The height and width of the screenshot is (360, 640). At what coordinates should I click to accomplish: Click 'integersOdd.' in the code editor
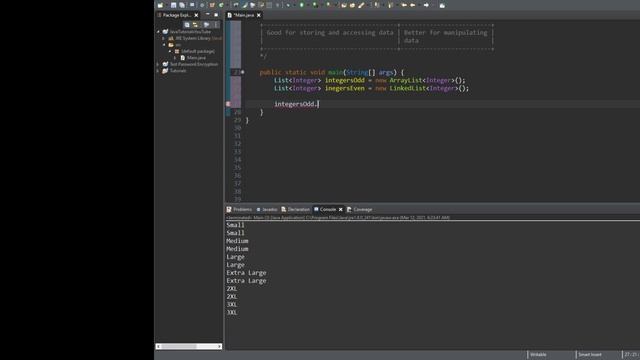click(x=296, y=104)
